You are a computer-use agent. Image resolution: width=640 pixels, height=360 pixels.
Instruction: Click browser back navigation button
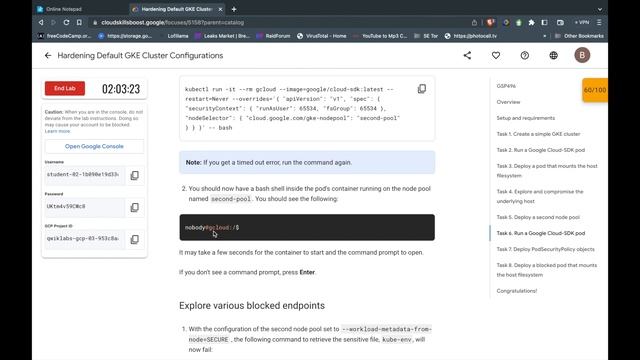[x=41, y=22]
